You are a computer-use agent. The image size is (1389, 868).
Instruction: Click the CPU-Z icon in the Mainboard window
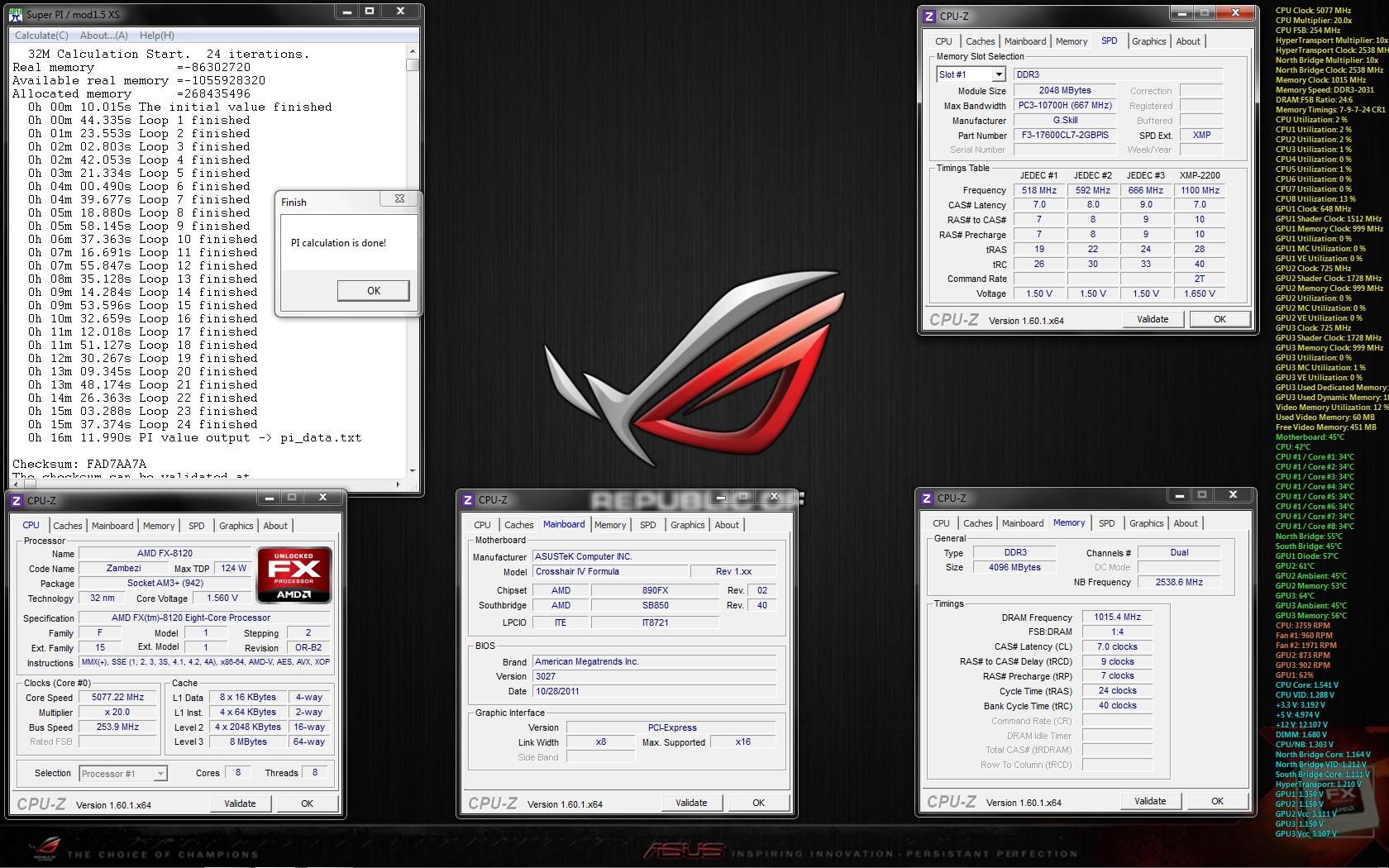468,499
